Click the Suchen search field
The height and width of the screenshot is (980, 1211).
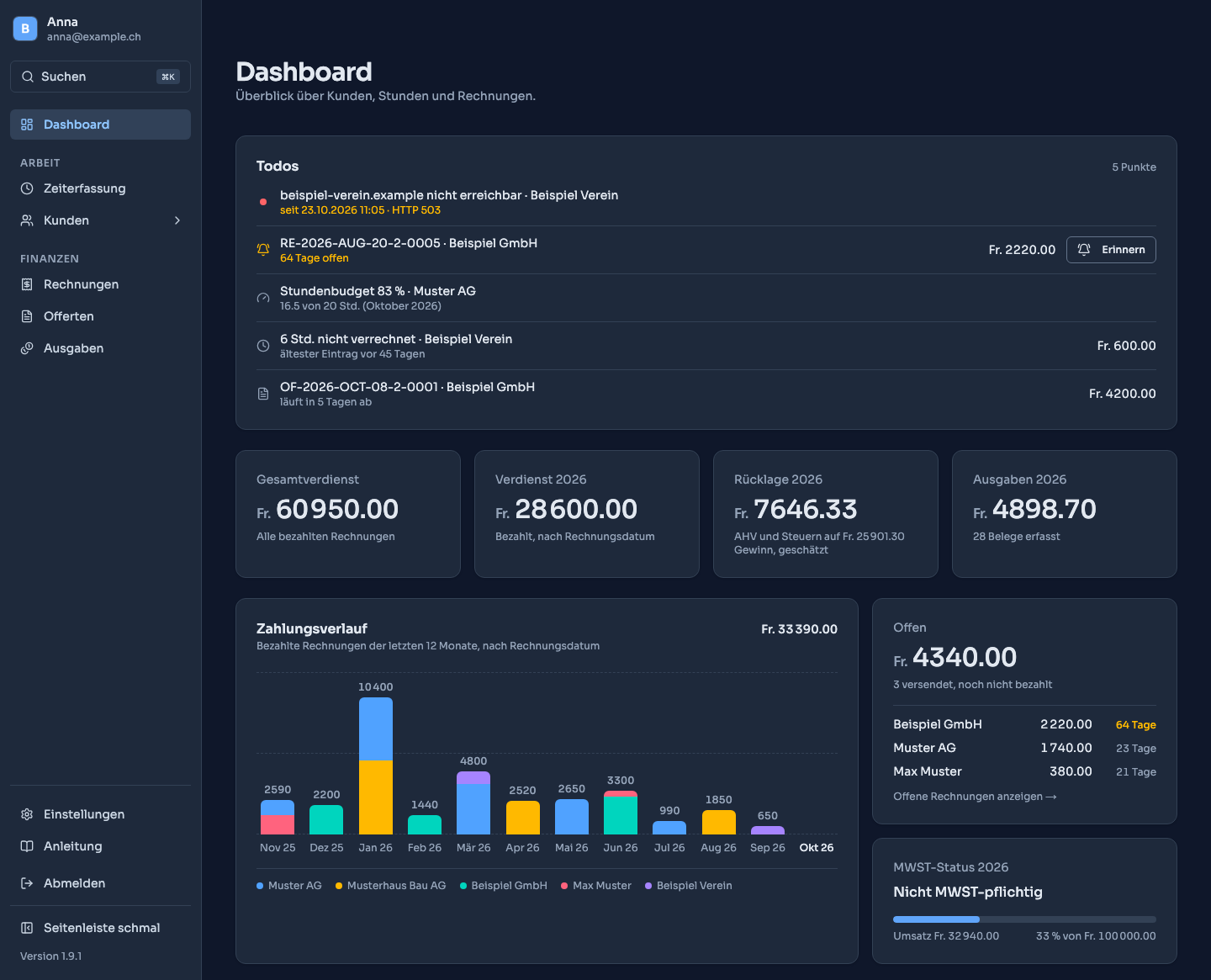tap(100, 77)
